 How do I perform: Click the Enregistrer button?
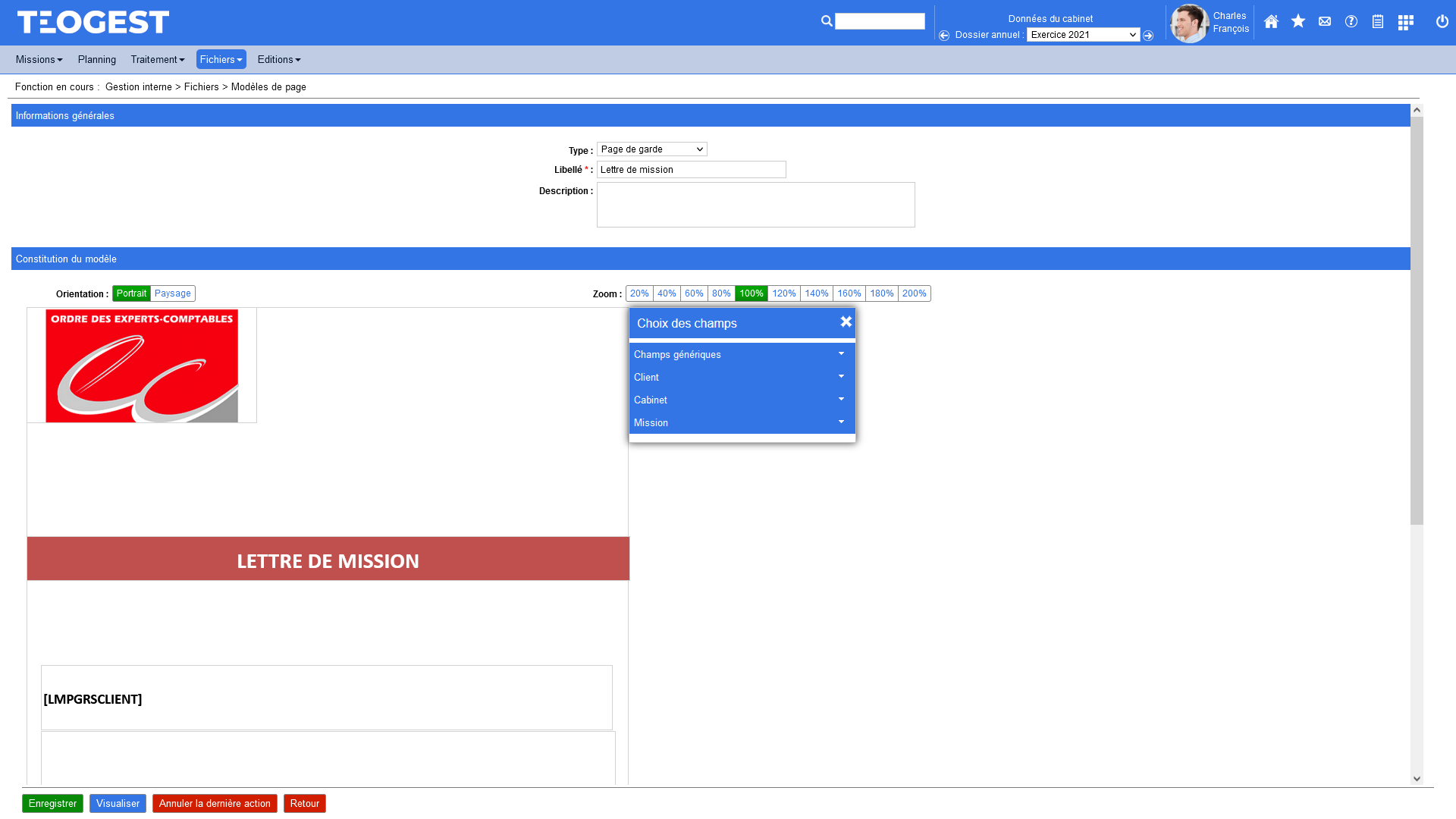coord(52,803)
